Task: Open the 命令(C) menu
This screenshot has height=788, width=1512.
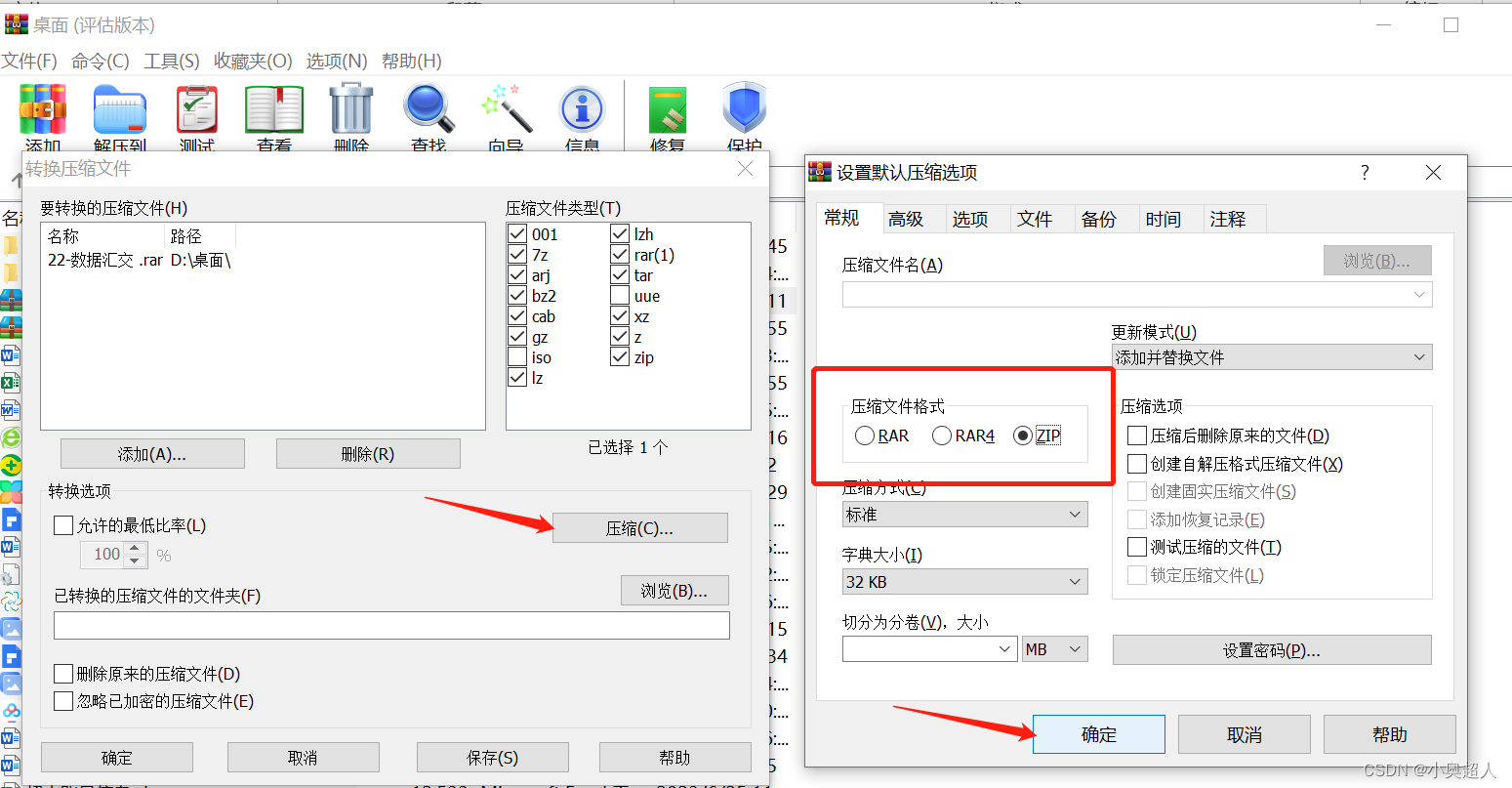Action: click(101, 61)
